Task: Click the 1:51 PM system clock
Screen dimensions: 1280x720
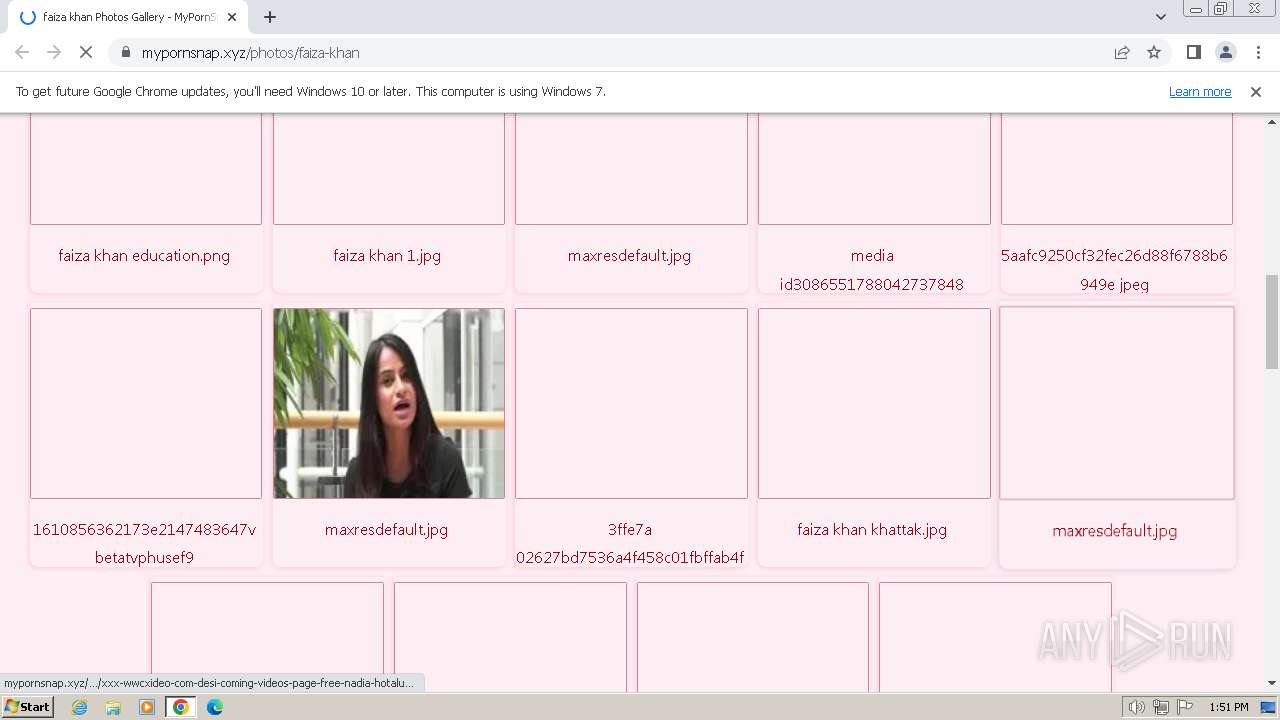Action: click(1228, 707)
